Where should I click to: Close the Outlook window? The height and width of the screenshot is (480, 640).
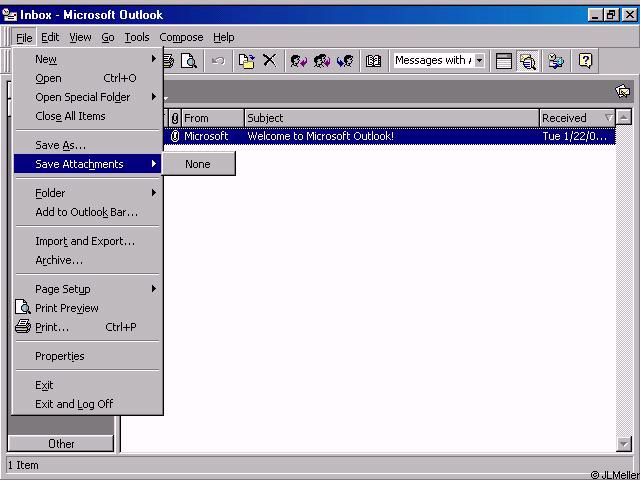pos(629,15)
